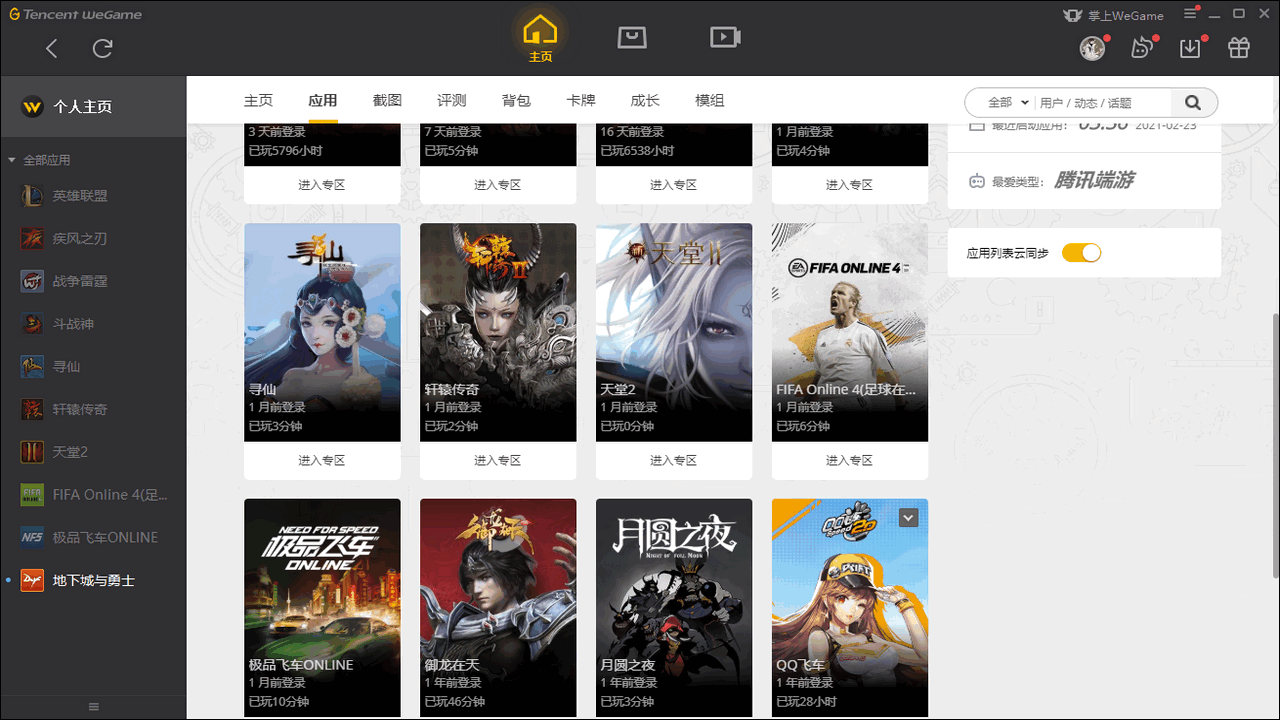Screen dimensions: 1280x720
Task: Select 地下城与勇士 in the sidebar
Action: click(x=94, y=580)
